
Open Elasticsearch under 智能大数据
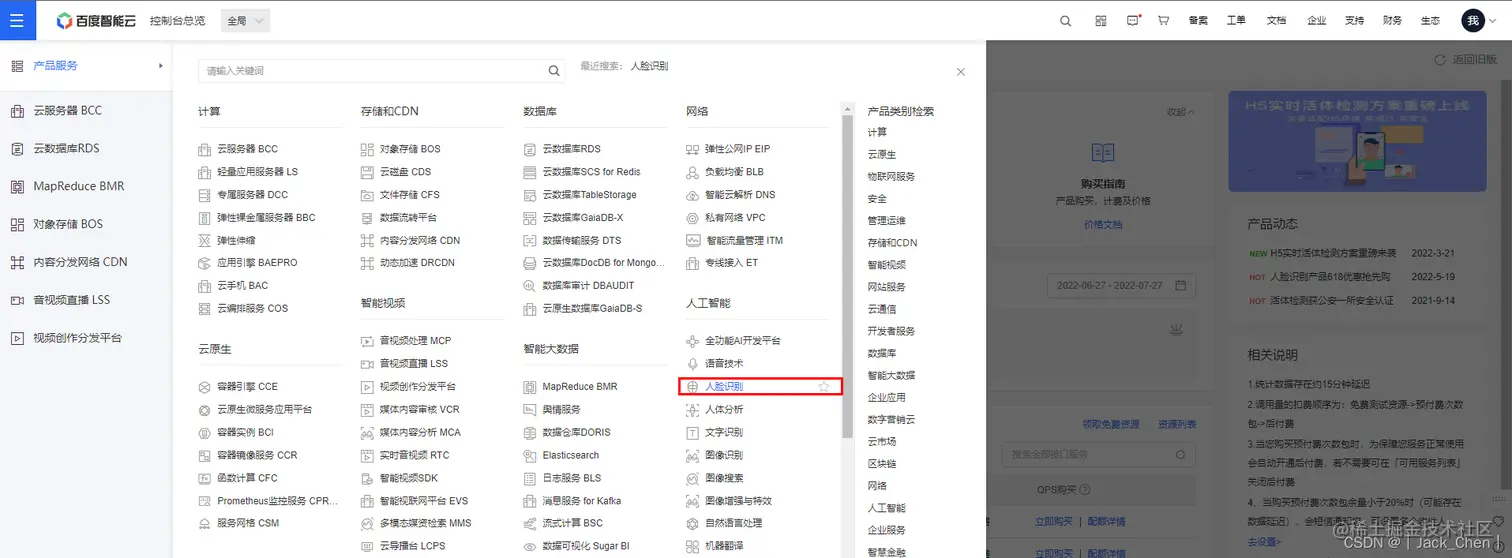tap(570, 455)
